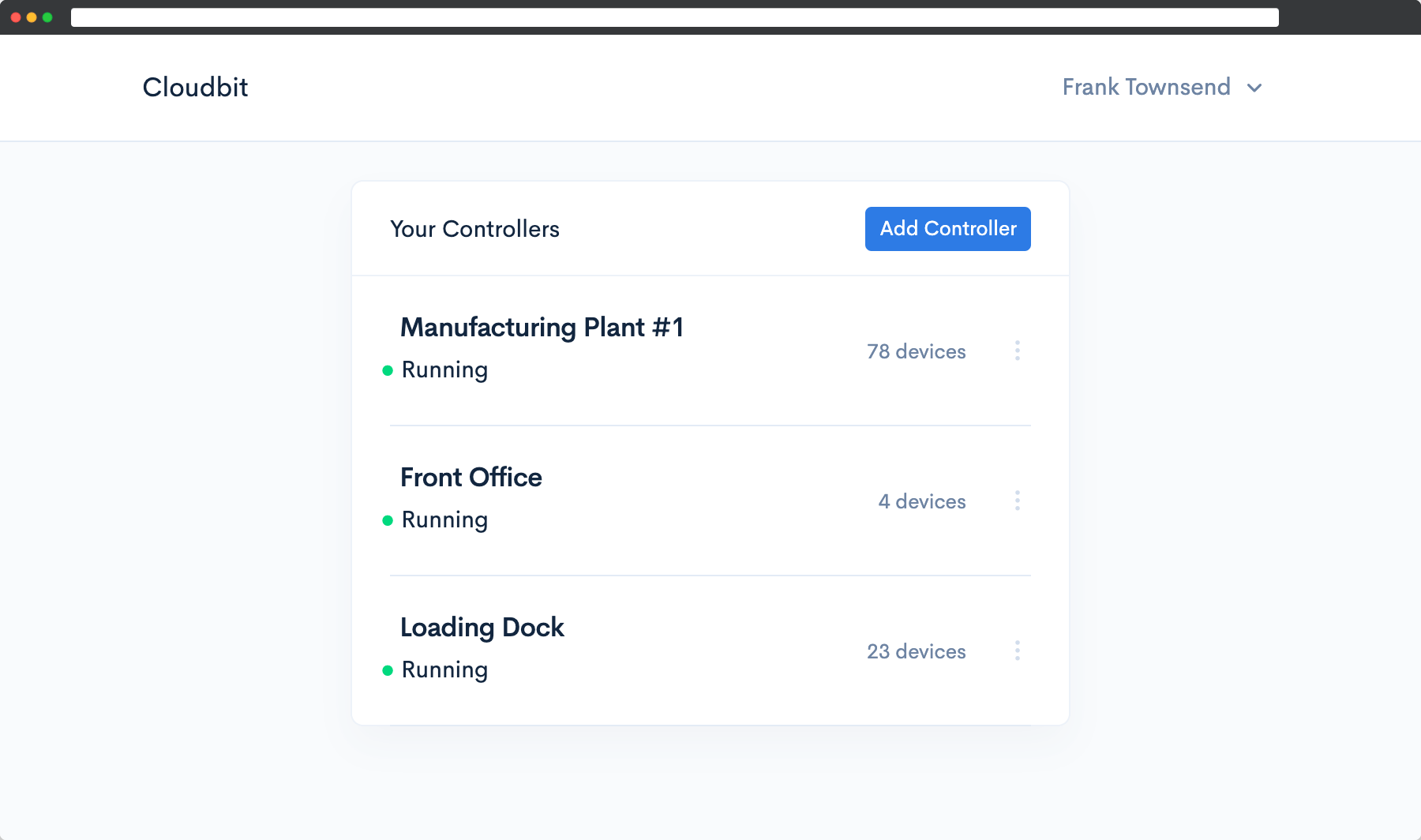This screenshot has width=1421, height=840.
Task: Click the Add Controller button
Action: click(947, 228)
